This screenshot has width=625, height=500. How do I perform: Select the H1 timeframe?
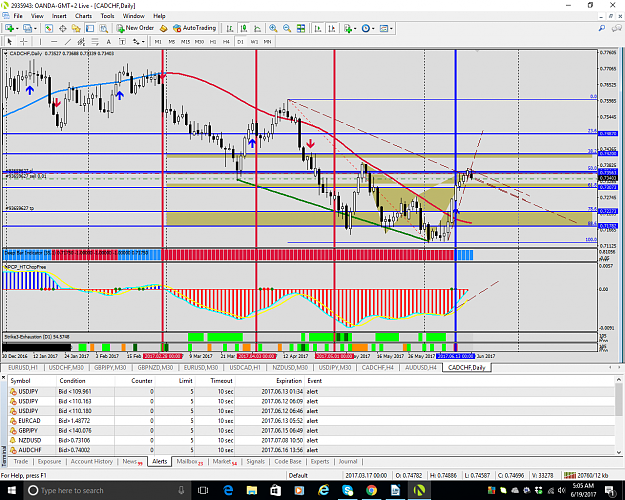click(213, 41)
